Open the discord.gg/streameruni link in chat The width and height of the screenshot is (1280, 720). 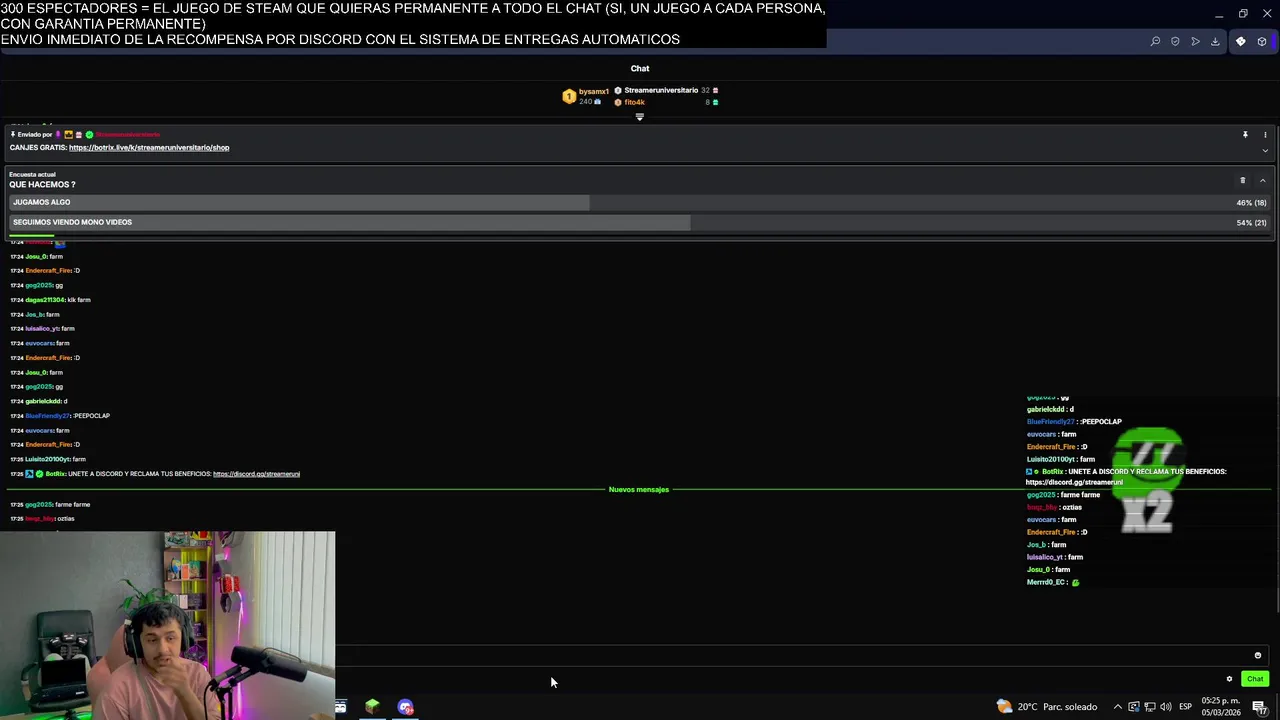(x=256, y=474)
